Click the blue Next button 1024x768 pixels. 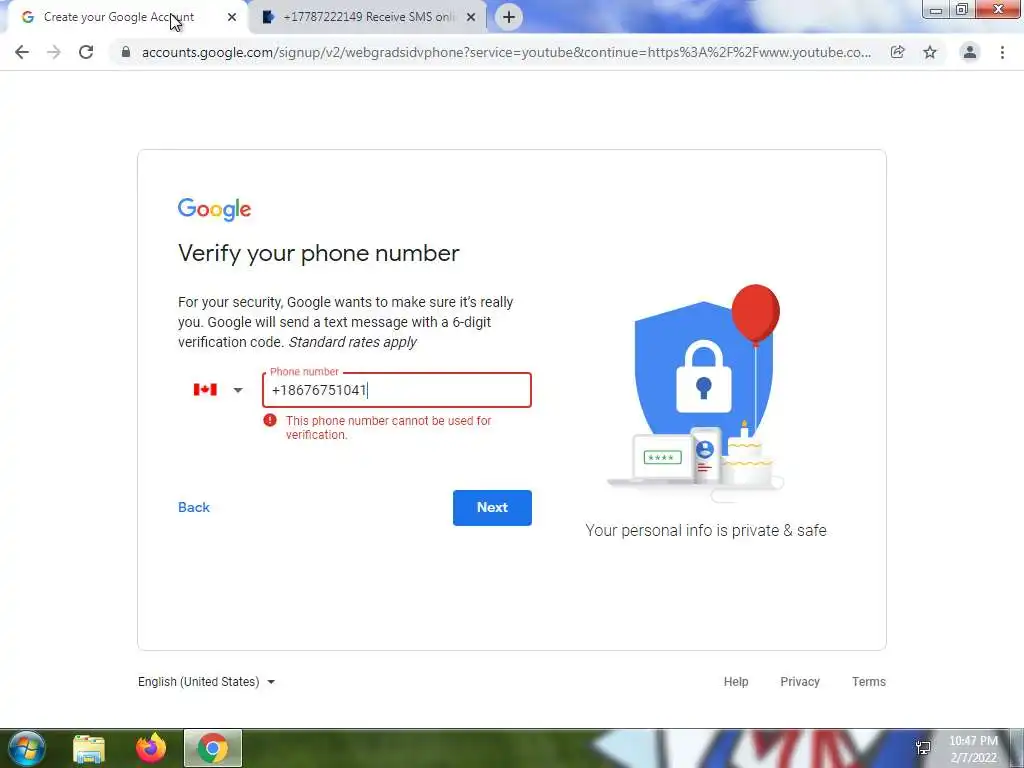pos(492,507)
